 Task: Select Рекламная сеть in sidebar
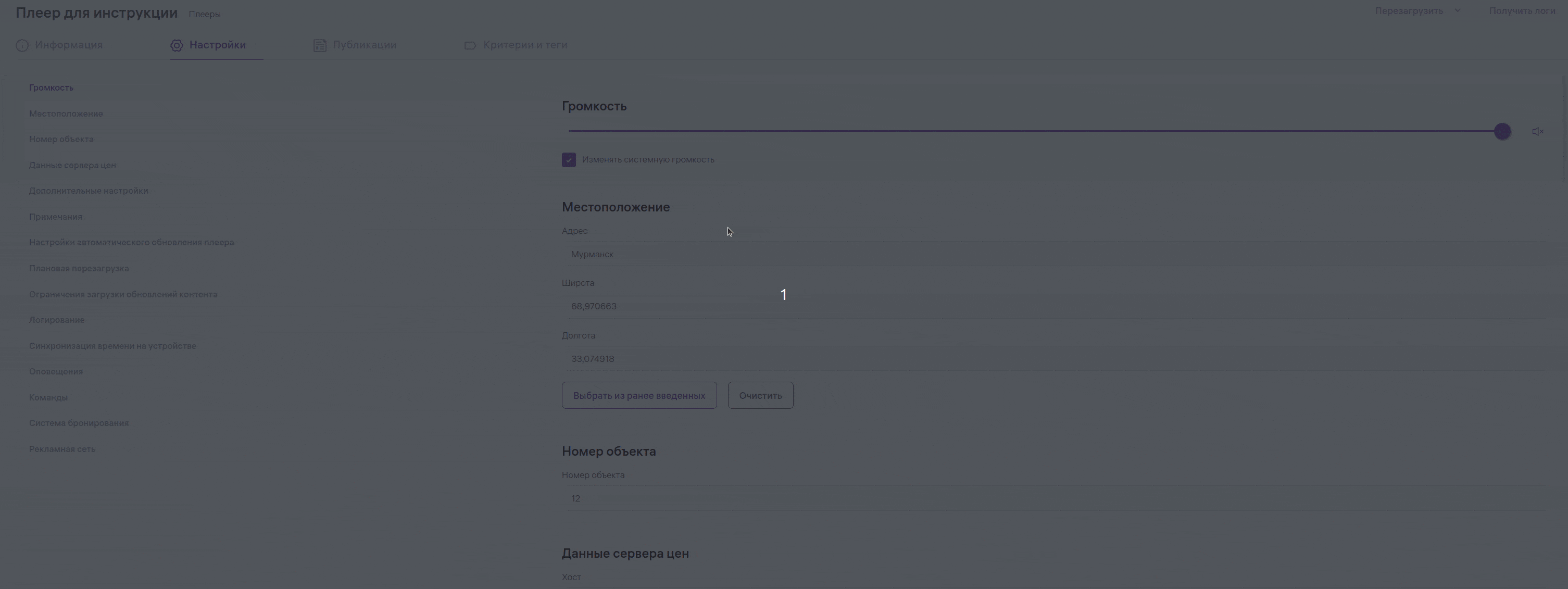[62, 449]
